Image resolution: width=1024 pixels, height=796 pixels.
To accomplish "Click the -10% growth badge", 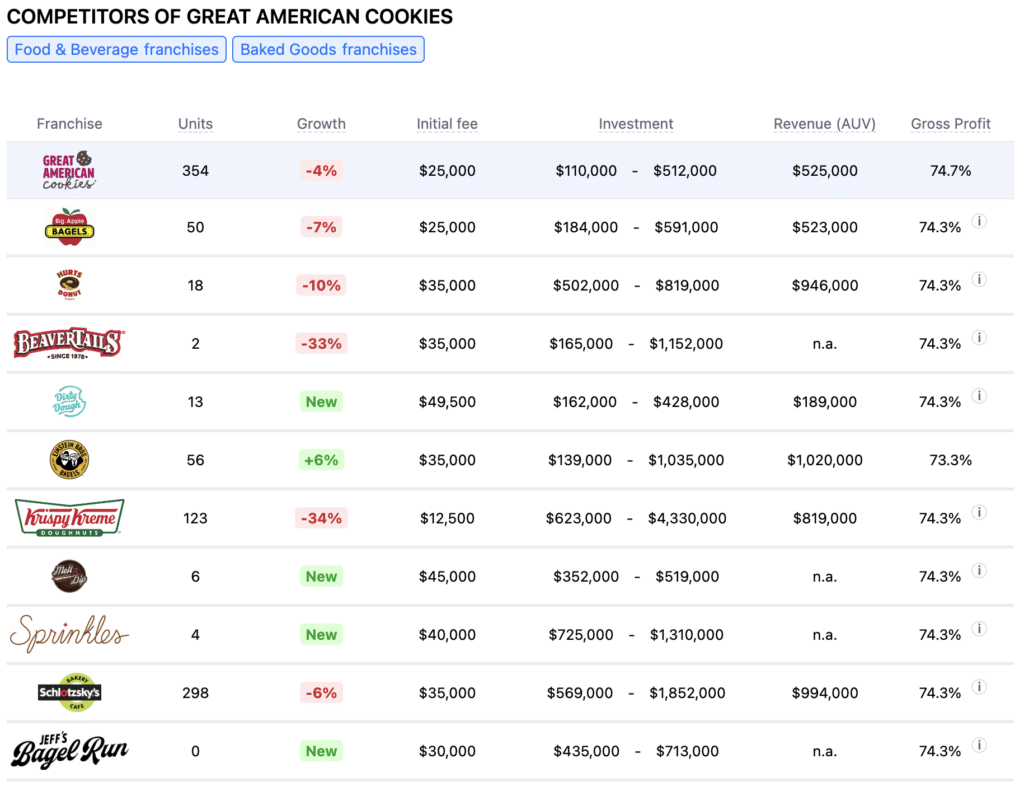I will (321, 285).
